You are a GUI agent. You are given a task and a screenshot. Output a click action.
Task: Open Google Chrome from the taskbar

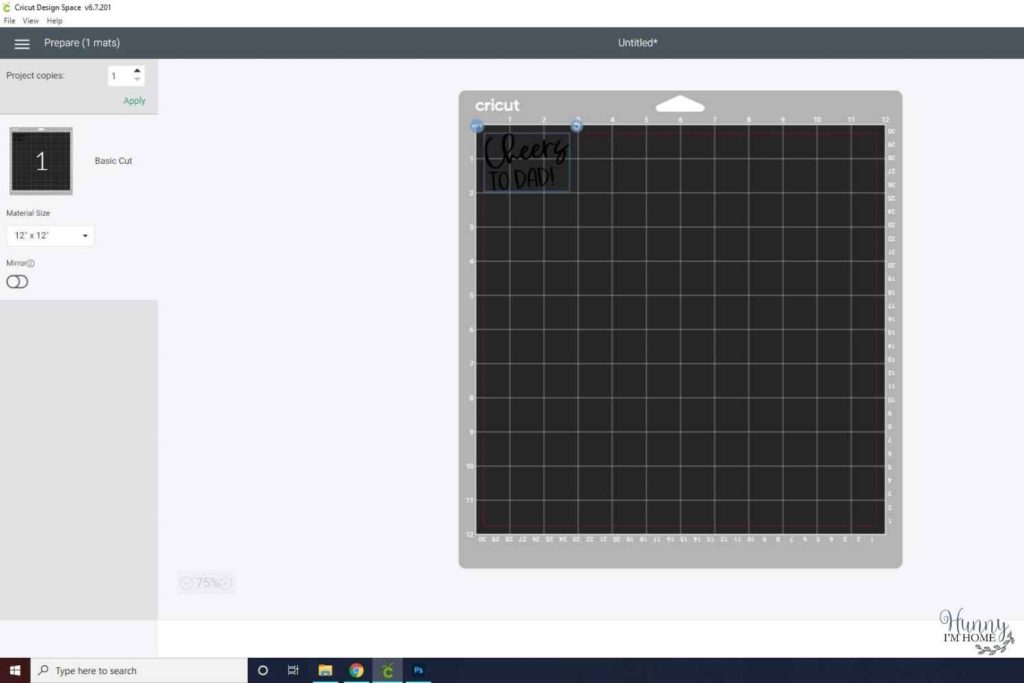click(356, 671)
